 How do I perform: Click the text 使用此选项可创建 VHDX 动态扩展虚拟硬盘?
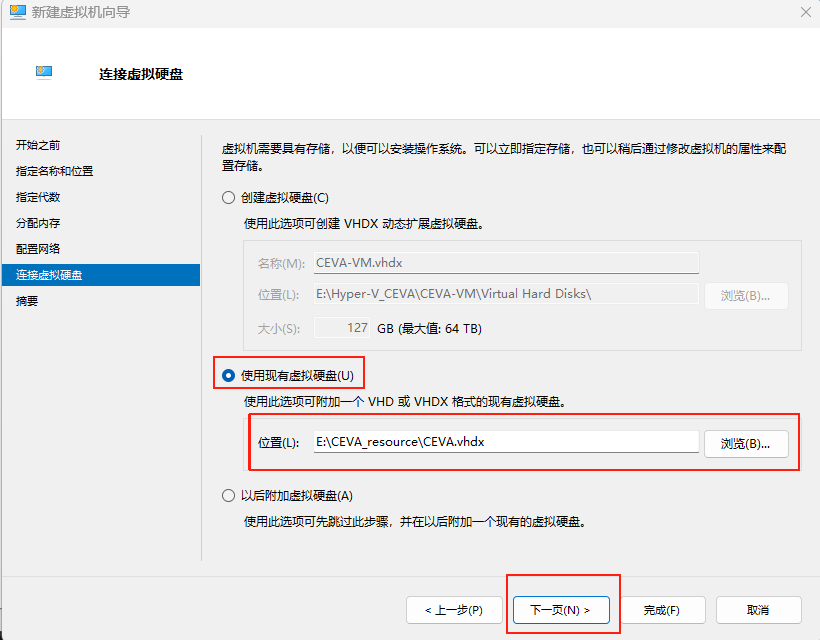(364, 224)
